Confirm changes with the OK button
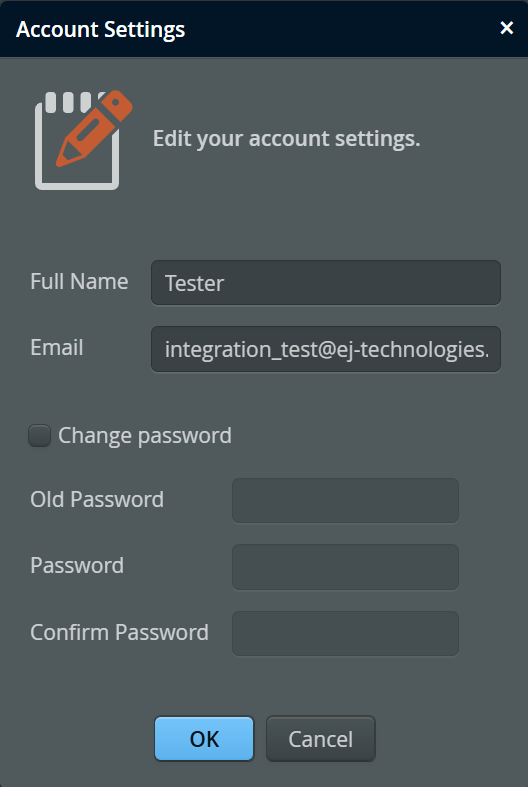Screen dimensions: 528x787 tap(204, 739)
